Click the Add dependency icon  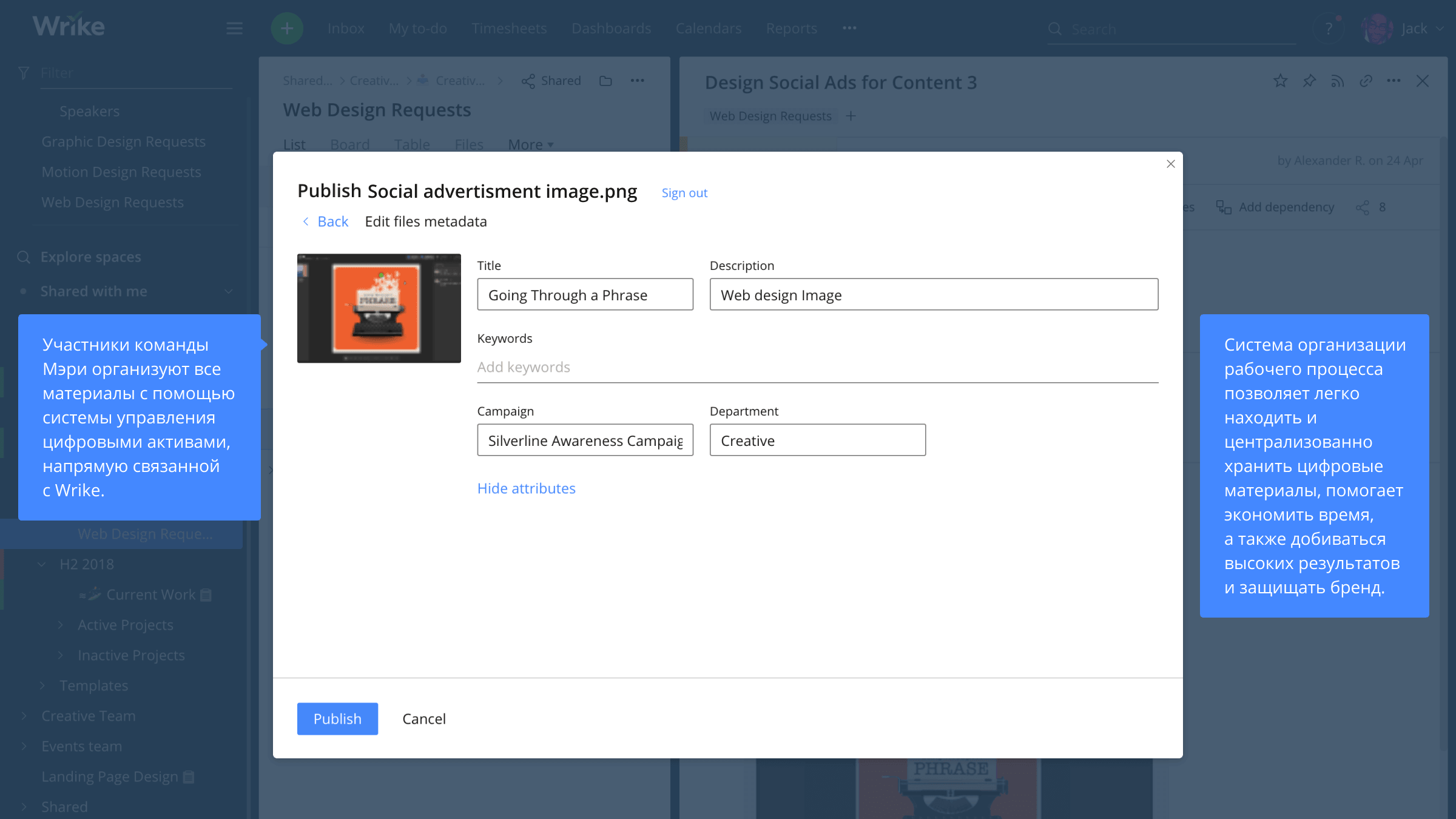pyautogui.click(x=1224, y=207)
